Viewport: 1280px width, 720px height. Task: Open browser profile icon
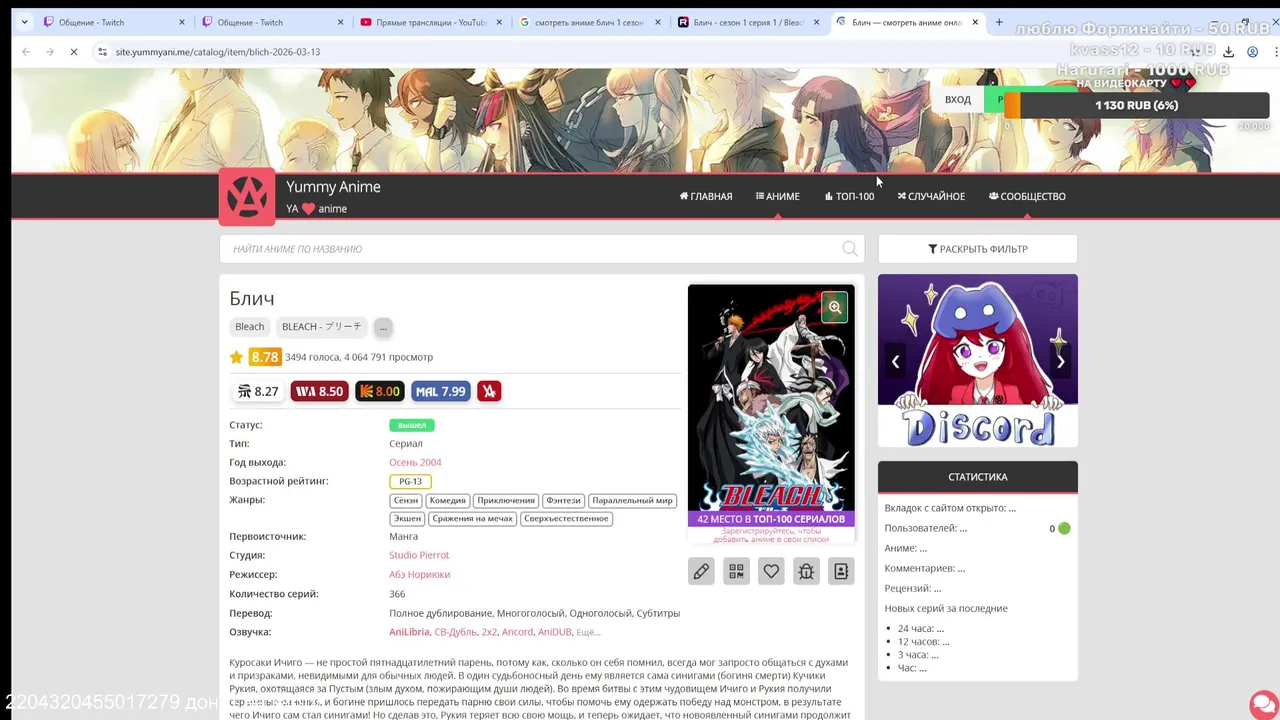(1252, 52)
